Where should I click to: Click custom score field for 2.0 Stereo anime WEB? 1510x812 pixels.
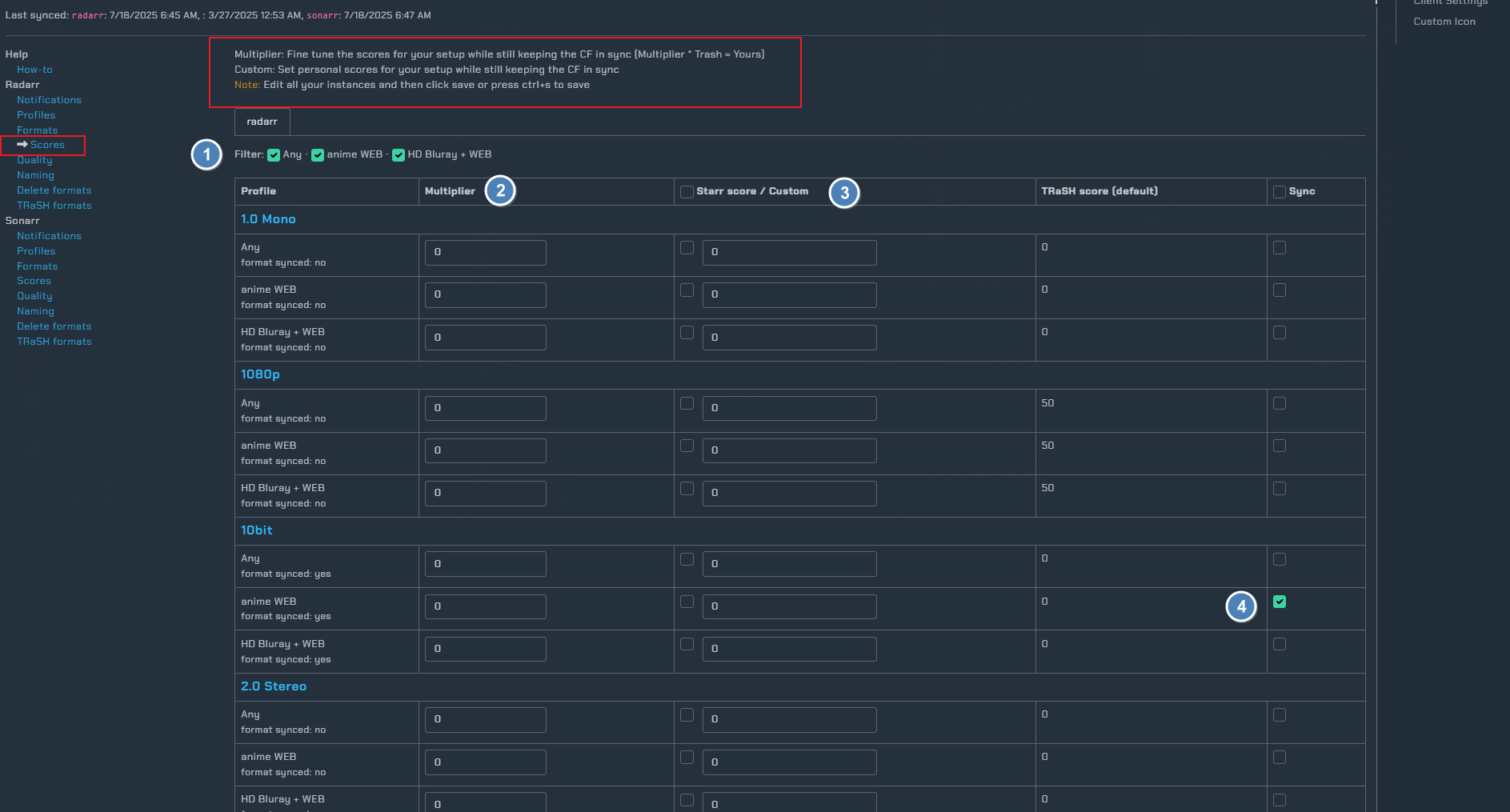pos(790,762)
